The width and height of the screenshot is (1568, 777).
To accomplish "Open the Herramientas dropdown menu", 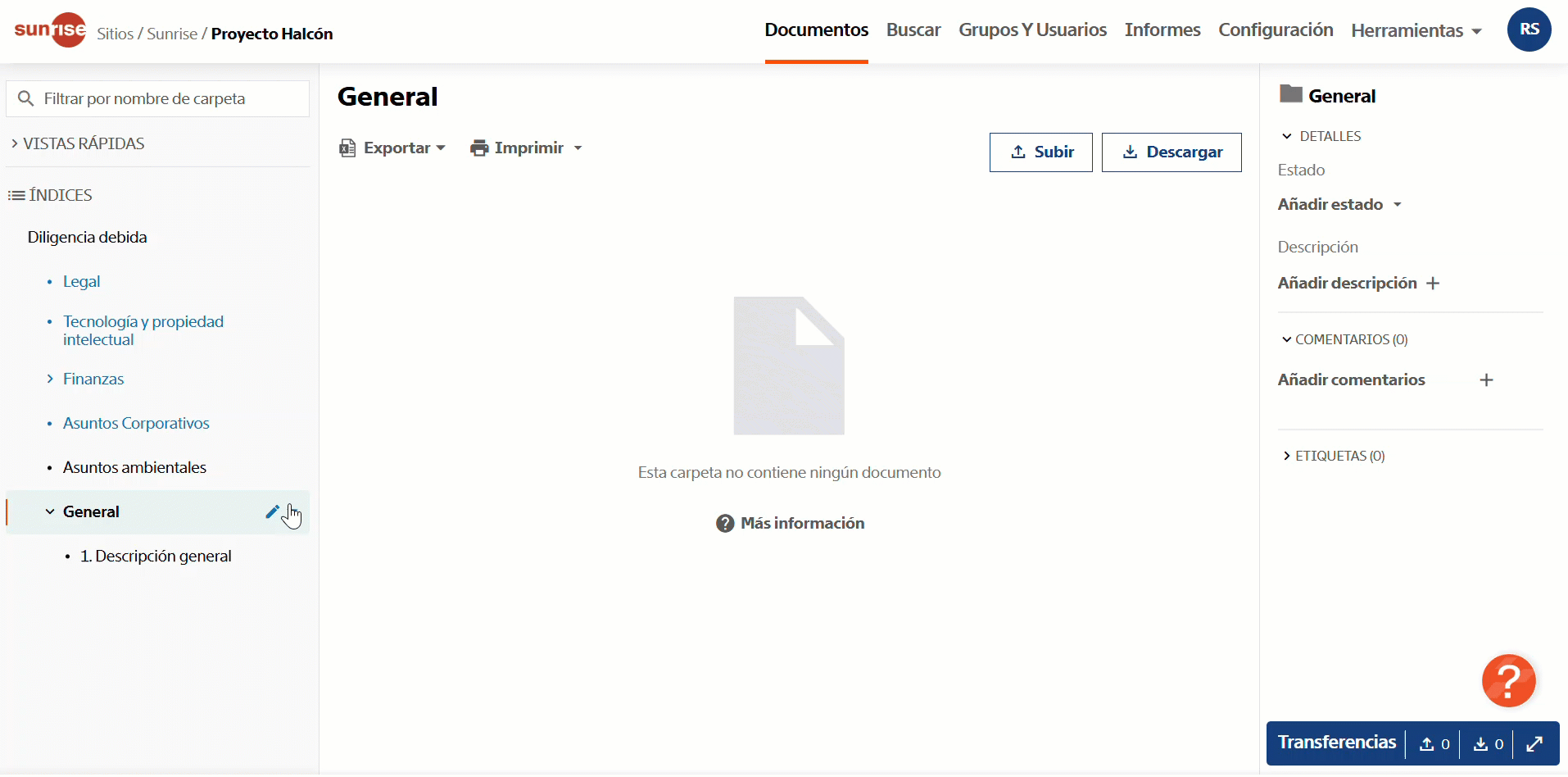I will click(x=1416, y=30).
